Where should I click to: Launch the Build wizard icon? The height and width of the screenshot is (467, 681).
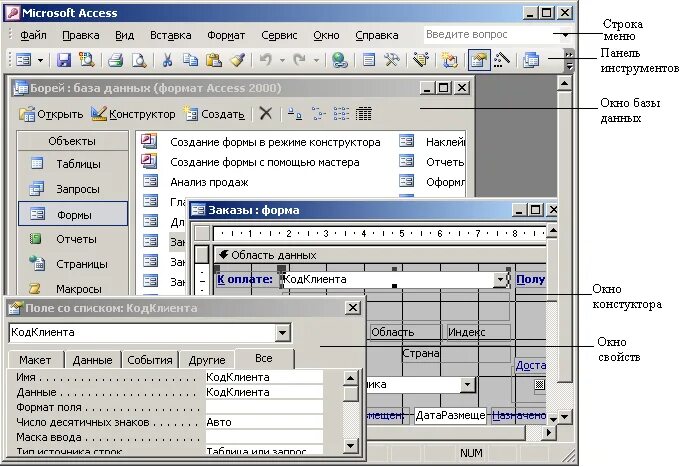(501, 60)
